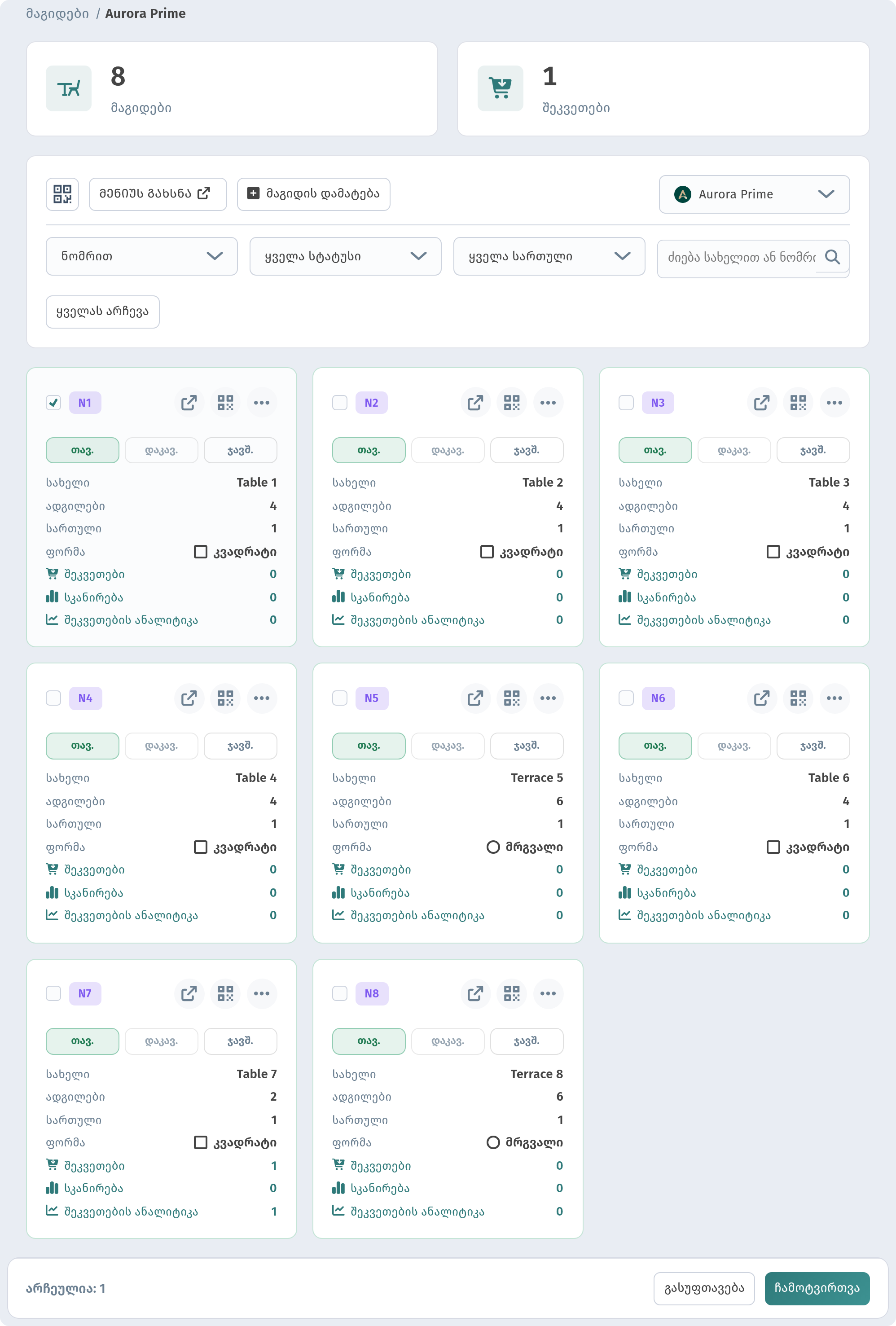This screenshot has width=896, height=1326.
Task: Open table N1 external link icon
Action: (189, 403)
